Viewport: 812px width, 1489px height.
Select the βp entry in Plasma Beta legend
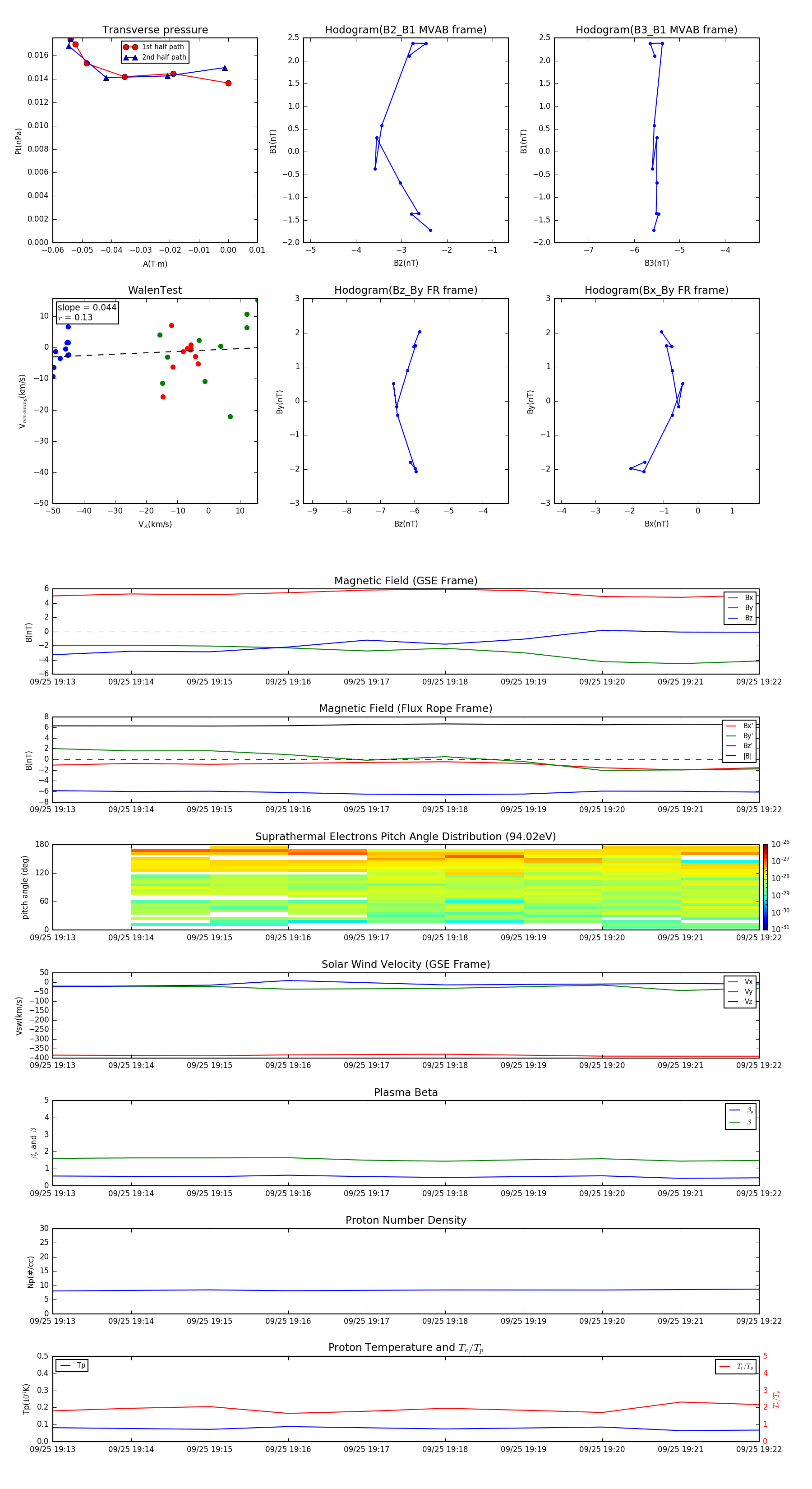[741, 1110]
